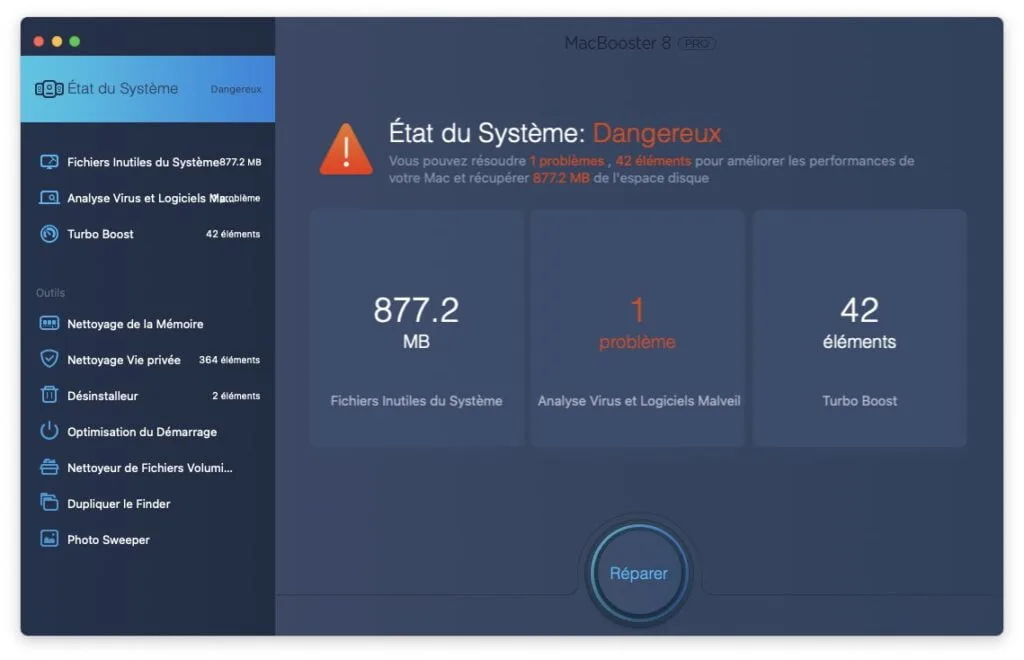Image resolution: width=1024 pixels, height=660 pixels.
Task: Select Nettoyage Vie privée tool
Action: pyautogui.click(x=150, y=360)
